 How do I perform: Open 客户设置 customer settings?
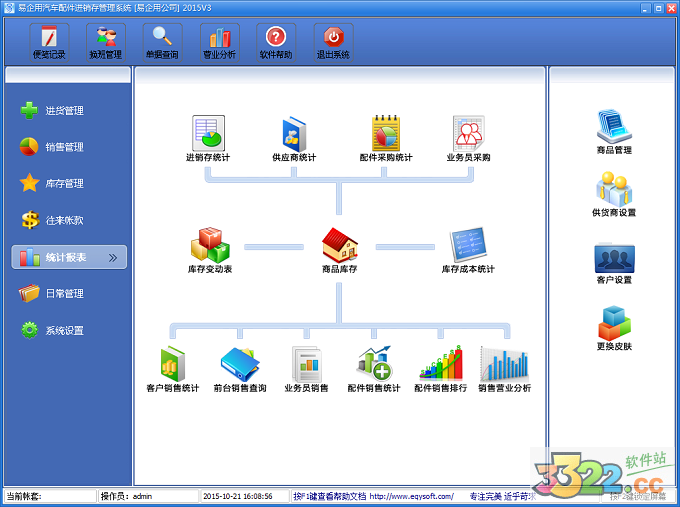(614, 263)
